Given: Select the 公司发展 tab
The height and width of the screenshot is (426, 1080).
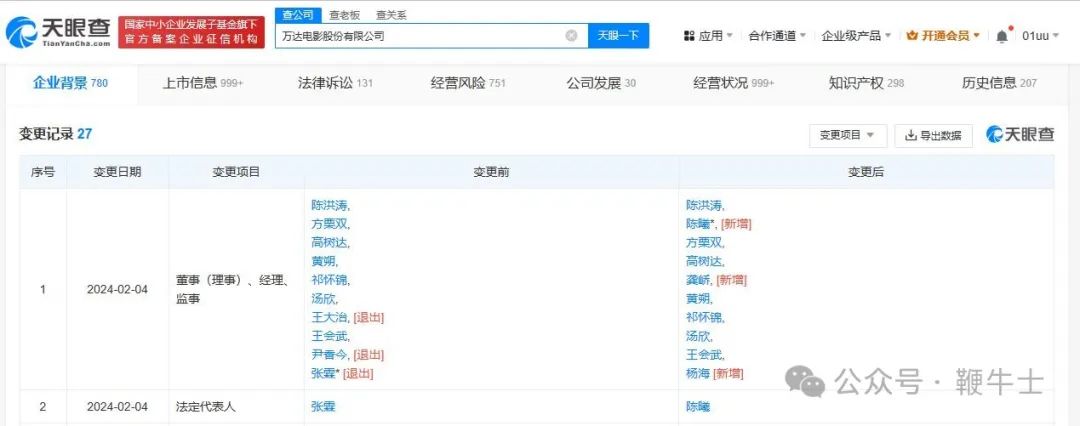Looking at the screenshot, I should (601, 83).
